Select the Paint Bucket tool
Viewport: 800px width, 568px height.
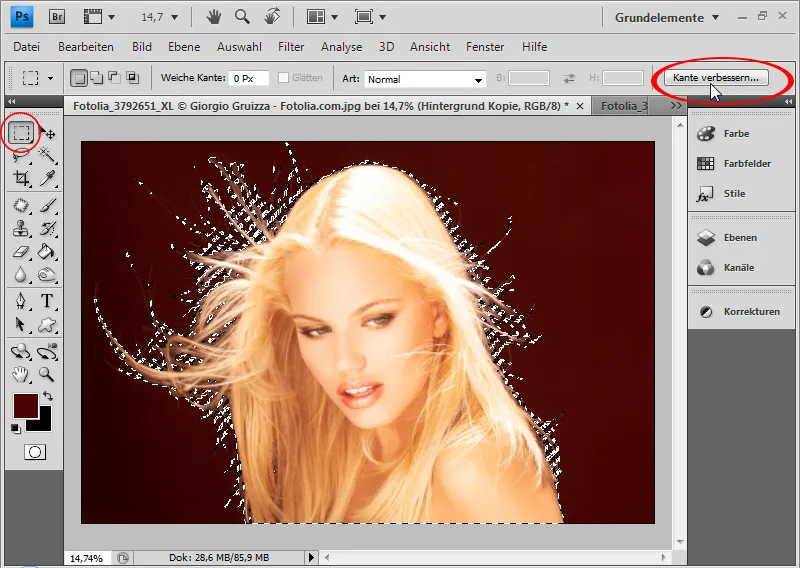47,252
